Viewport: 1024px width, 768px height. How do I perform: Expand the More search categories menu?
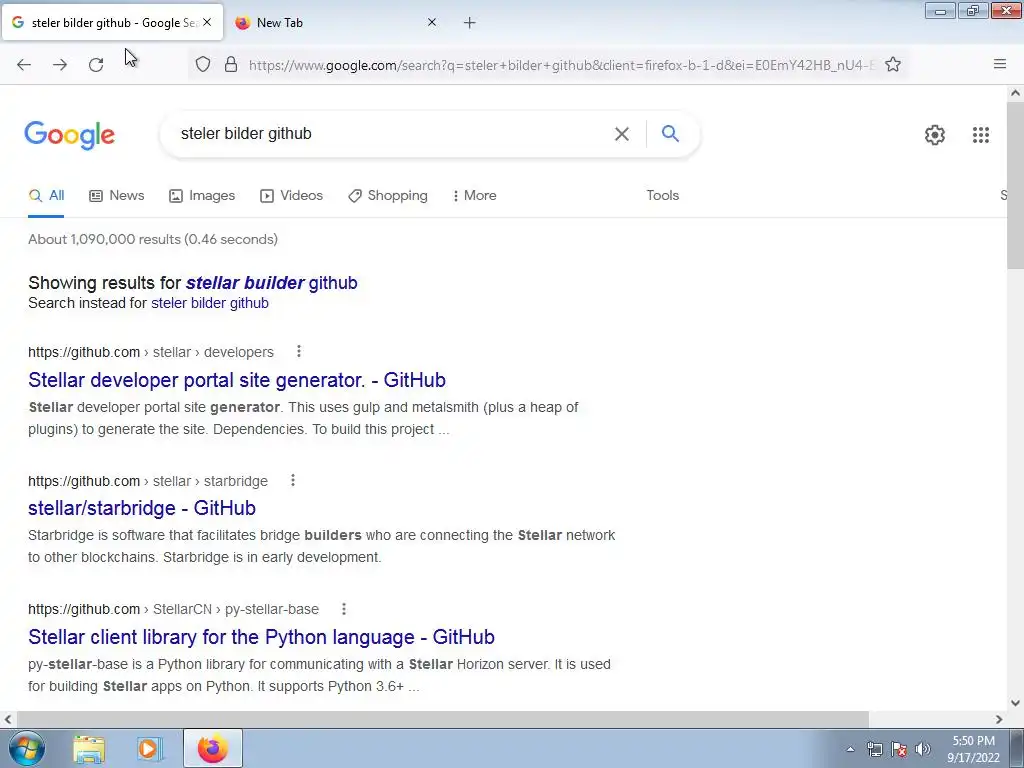[x=474, y=195]
